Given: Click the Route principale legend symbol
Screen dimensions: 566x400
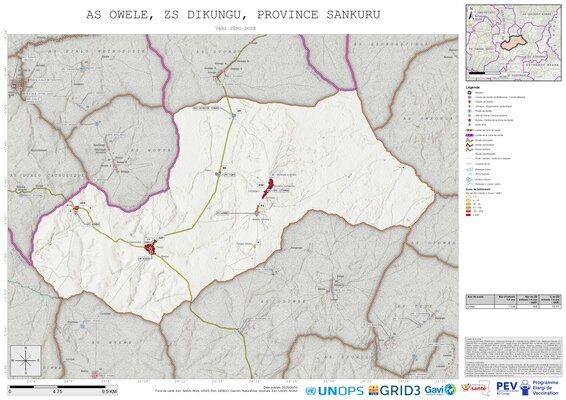Looking at the screenshot, I should [x=470, y=140].
